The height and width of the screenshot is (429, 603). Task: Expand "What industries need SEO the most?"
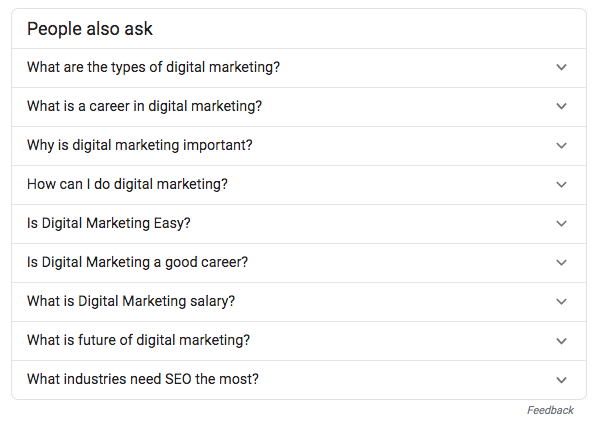pyautogui.click(x=145, y=379)
